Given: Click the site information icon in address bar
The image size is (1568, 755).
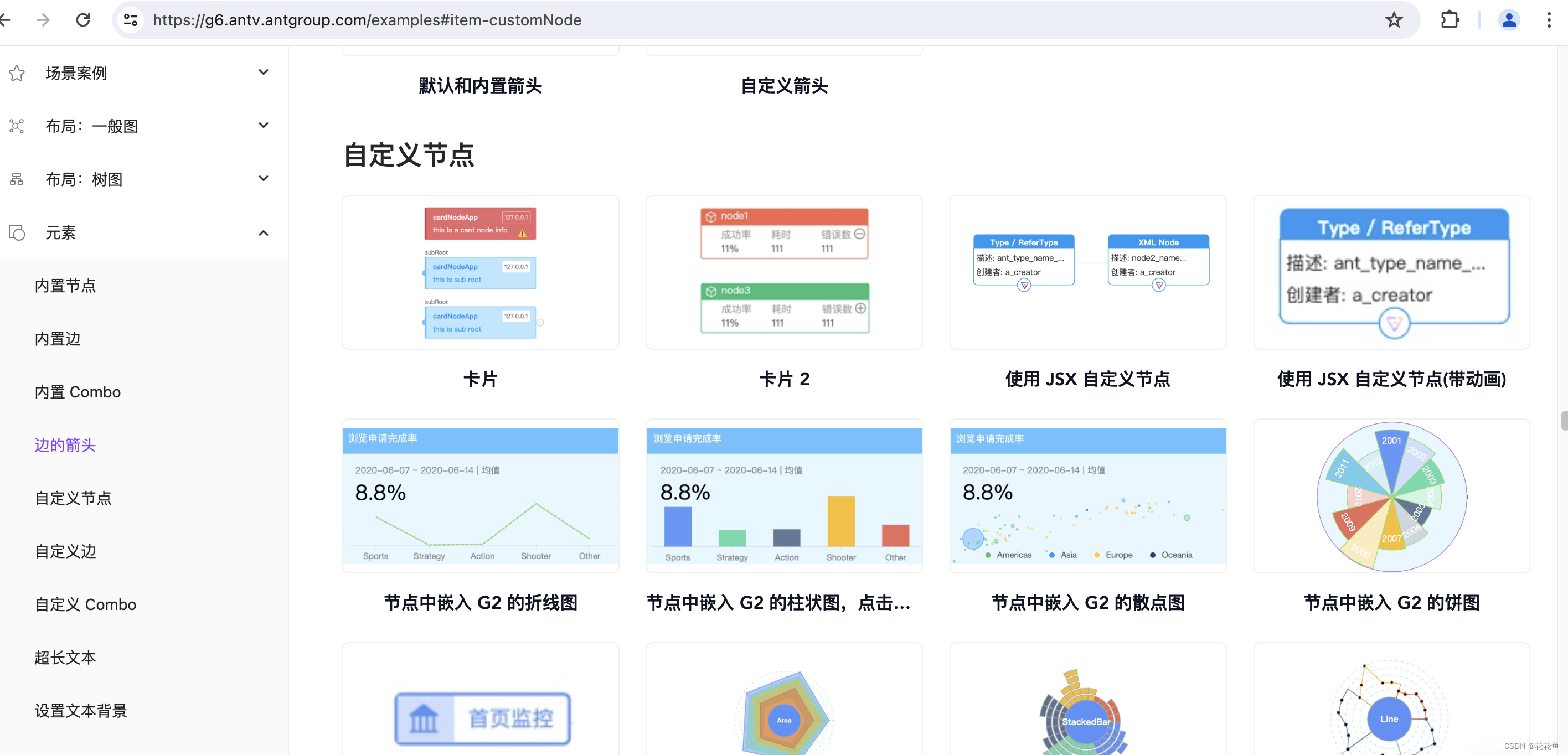Looking at the screenshot, I should (130, 19).
